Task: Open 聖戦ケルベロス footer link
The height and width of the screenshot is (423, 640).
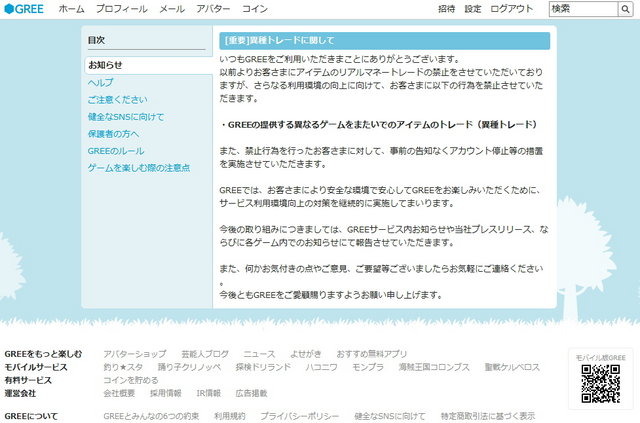Action: pos(512,367)
